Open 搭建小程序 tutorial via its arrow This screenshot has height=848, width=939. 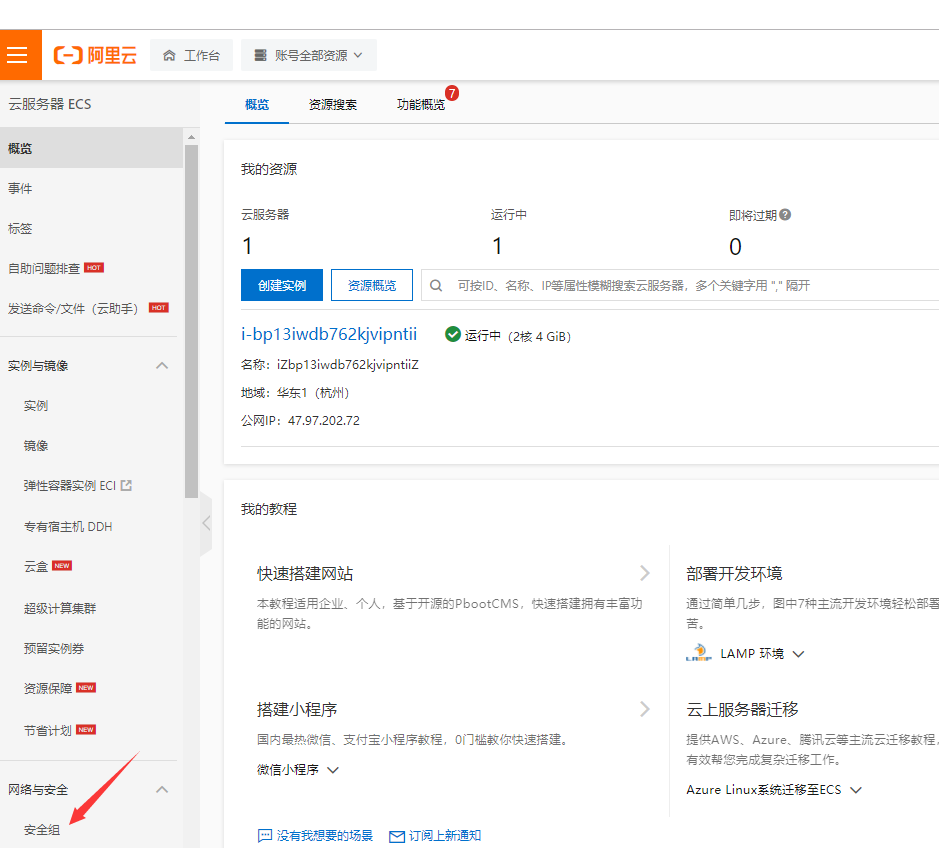tap(645, 709)
